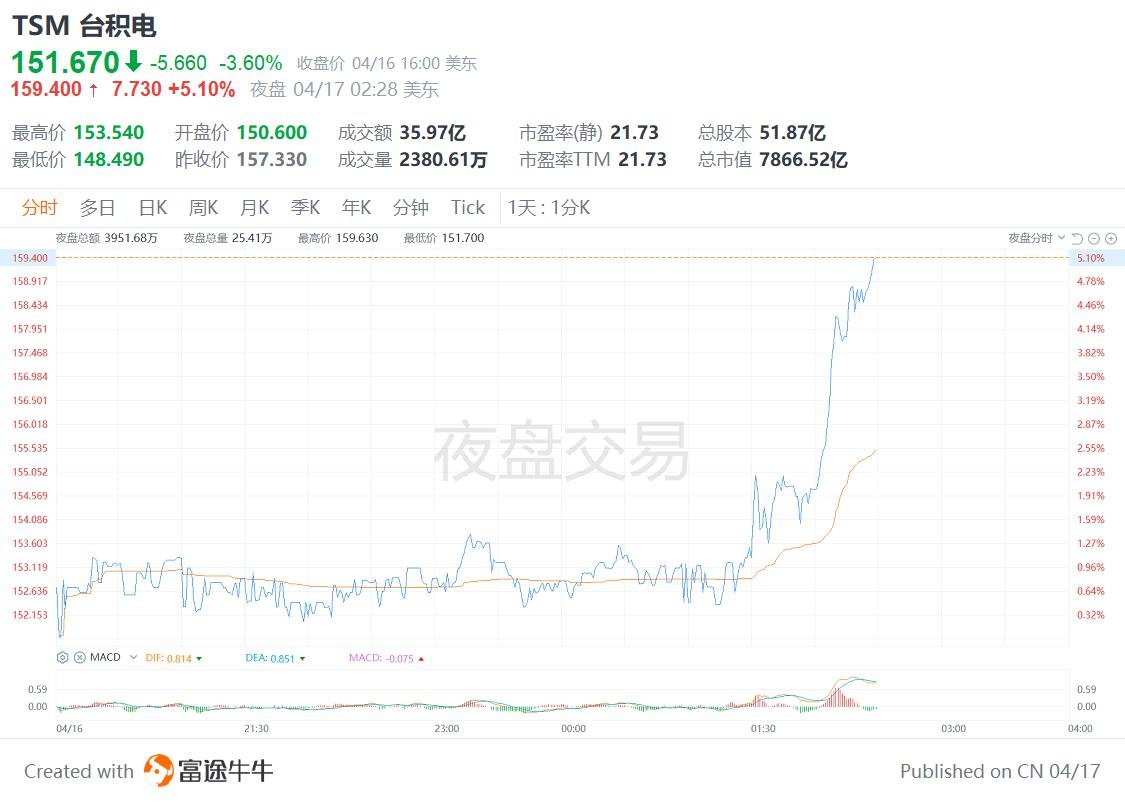
Task: Click Published on CN 04/17 text
Action: [1000, 771]
